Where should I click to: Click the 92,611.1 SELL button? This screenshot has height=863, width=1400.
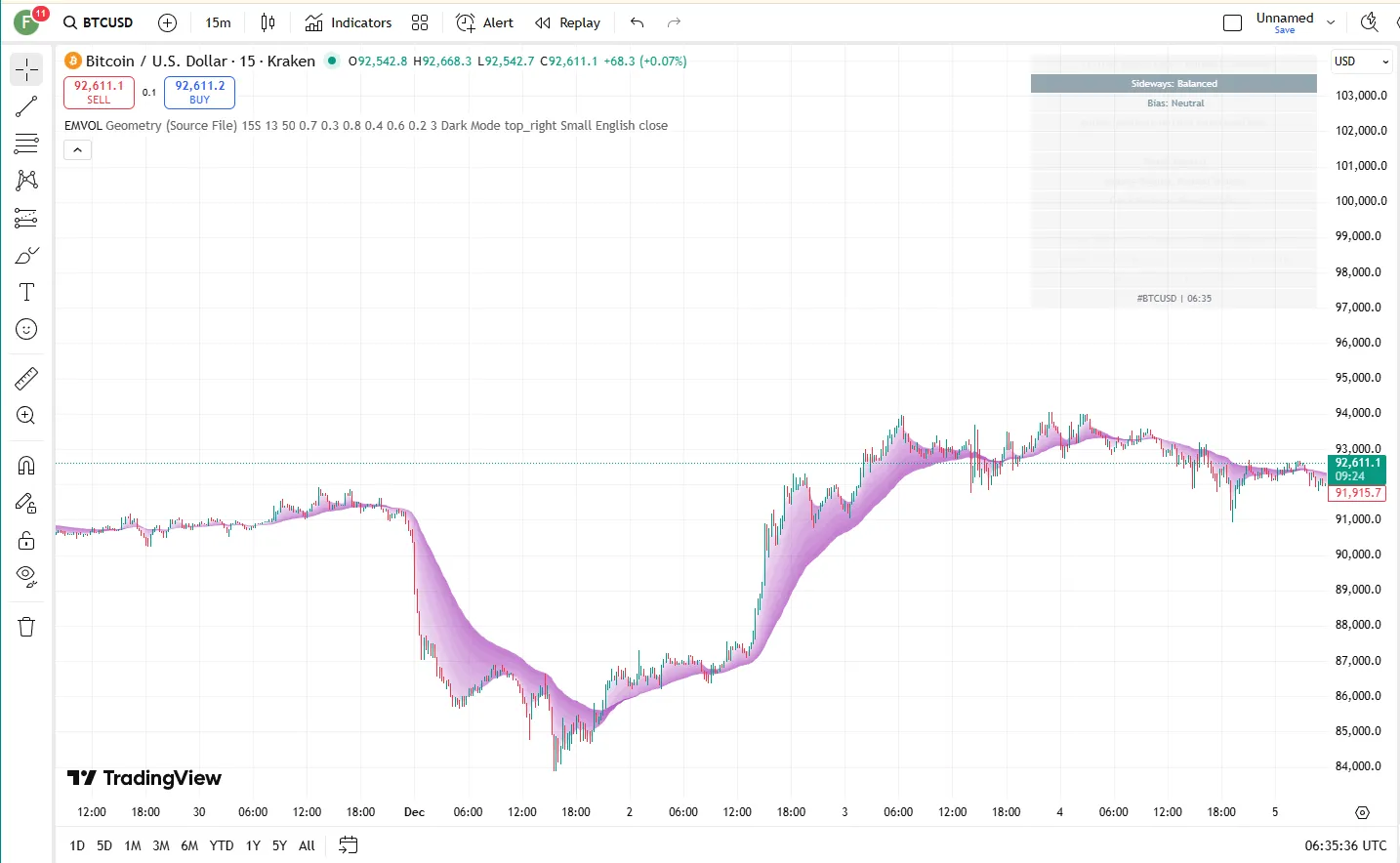(99, 92)
